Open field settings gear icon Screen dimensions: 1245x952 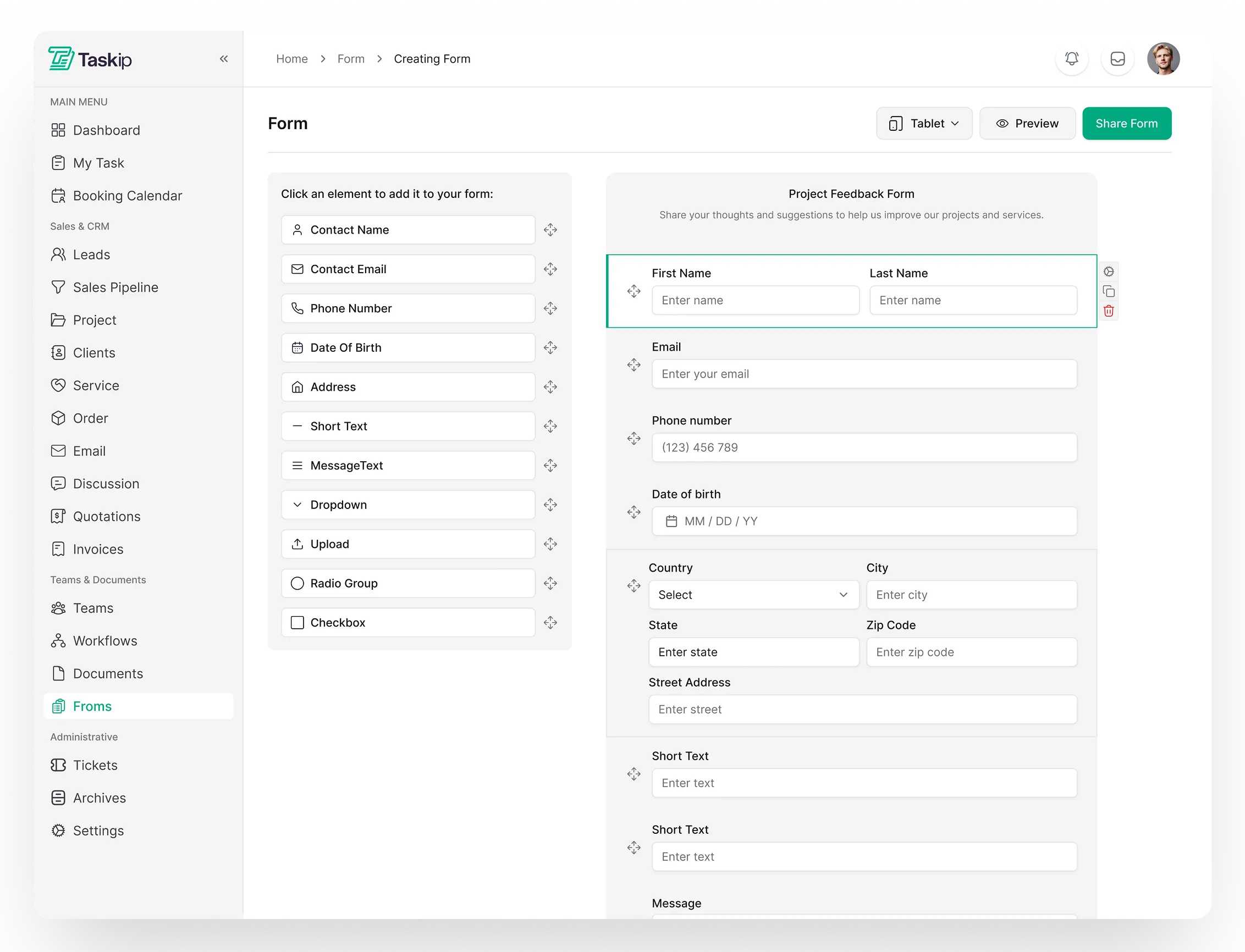click(x=1109, y=272)
